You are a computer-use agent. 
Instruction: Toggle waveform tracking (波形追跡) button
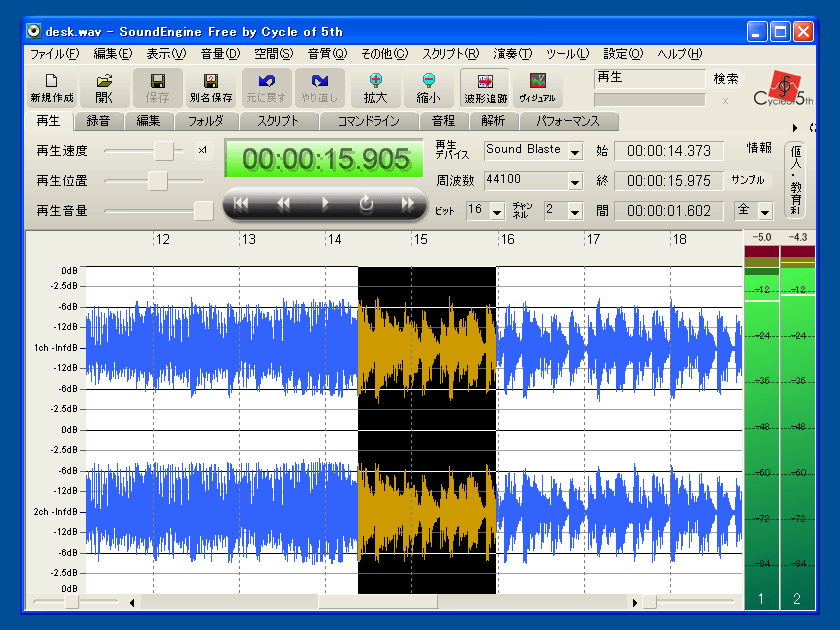click(x=485, y=88)
